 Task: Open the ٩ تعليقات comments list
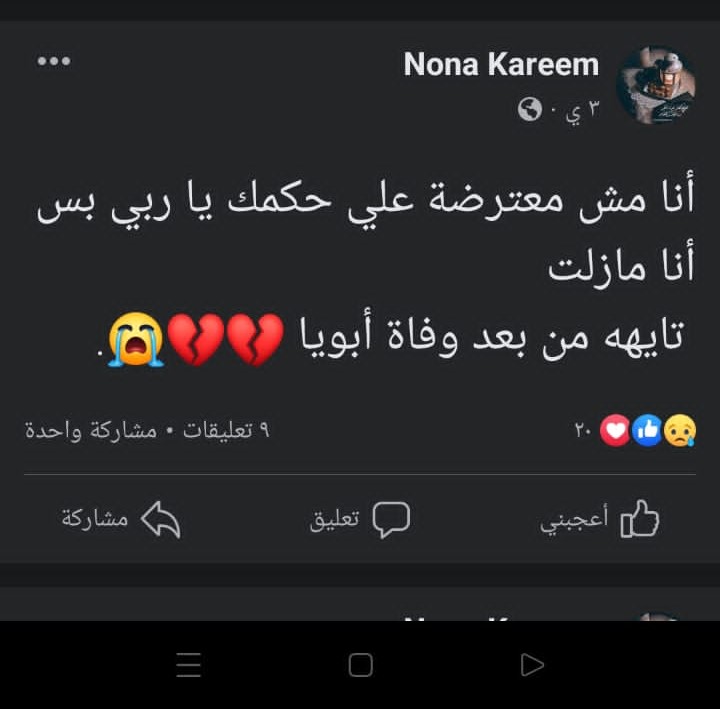[x=226, y=430]
